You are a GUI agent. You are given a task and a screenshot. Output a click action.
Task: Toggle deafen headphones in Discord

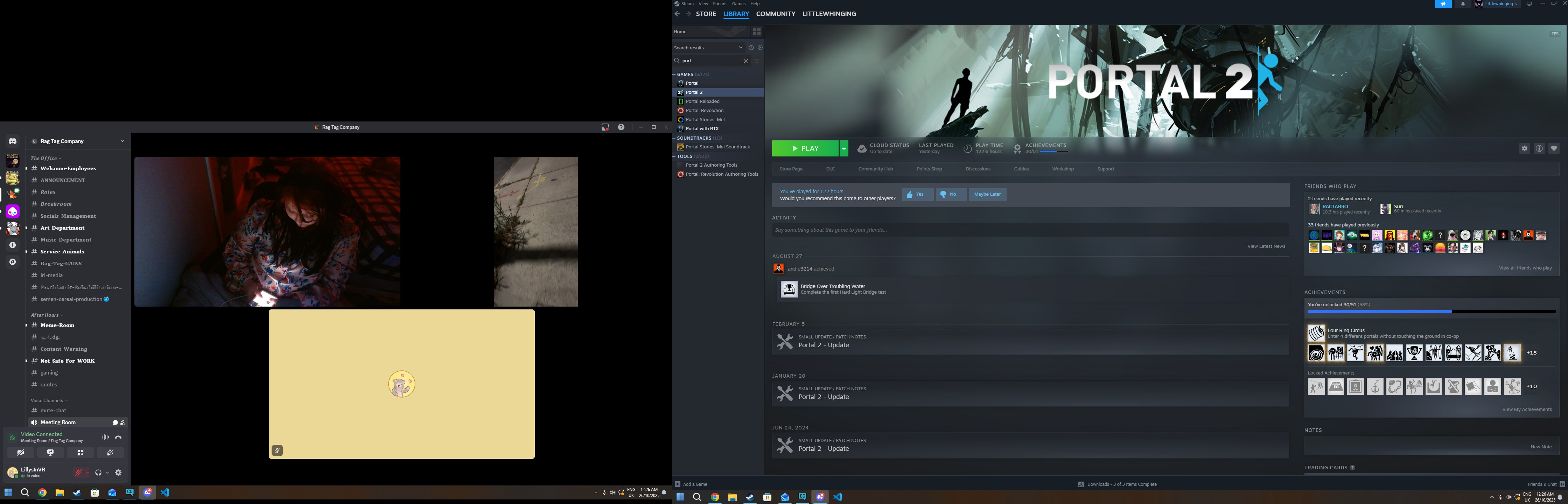pos(98,472)
